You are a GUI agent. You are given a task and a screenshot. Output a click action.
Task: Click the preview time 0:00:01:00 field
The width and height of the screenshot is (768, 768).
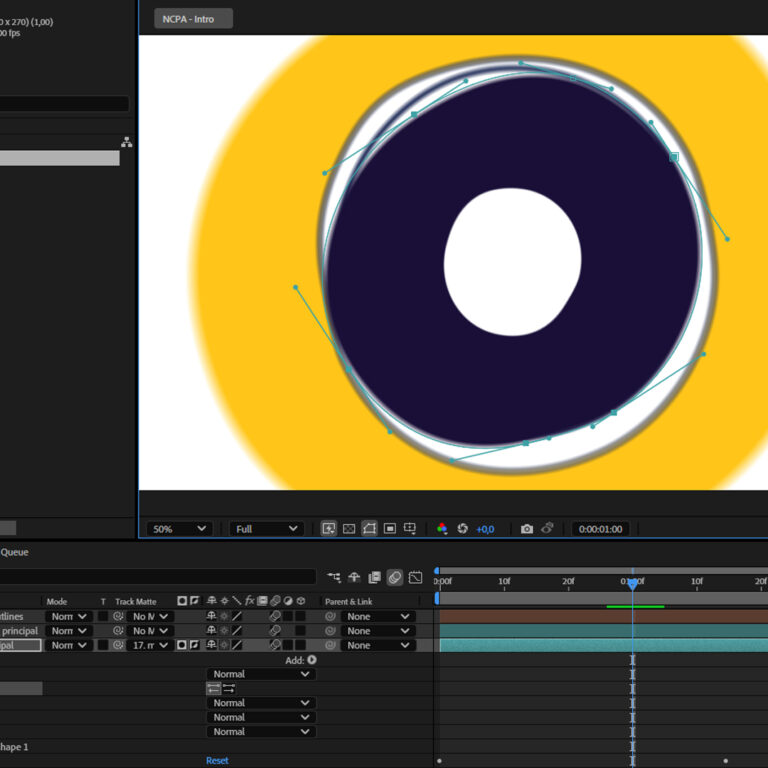tap(601, 529)
